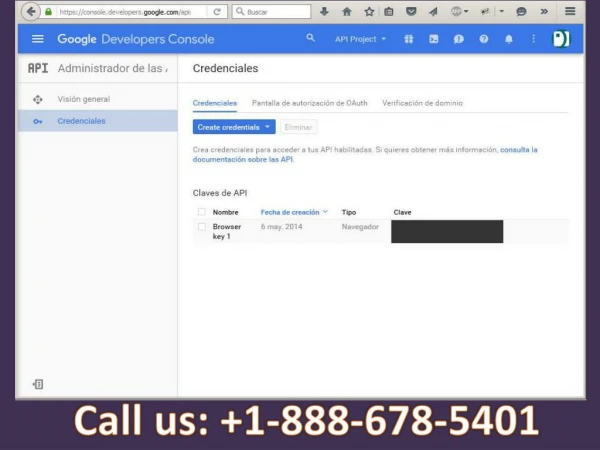Open browser downloads arrow icon
This screenshot has height=450, width=600.
point(324,11)
